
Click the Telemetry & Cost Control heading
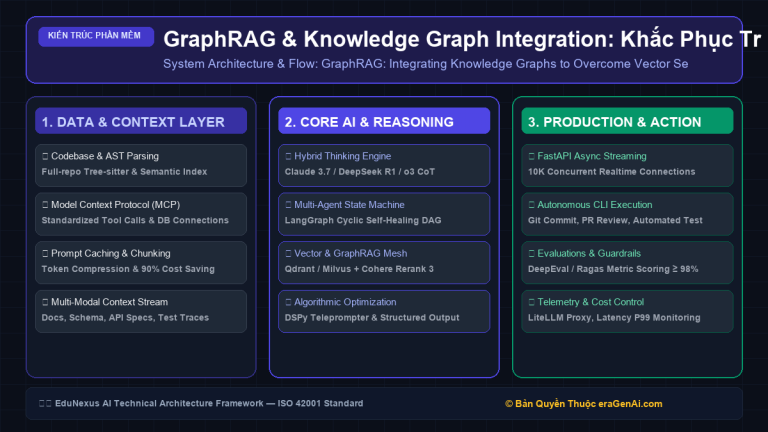[x=591, y=302]
